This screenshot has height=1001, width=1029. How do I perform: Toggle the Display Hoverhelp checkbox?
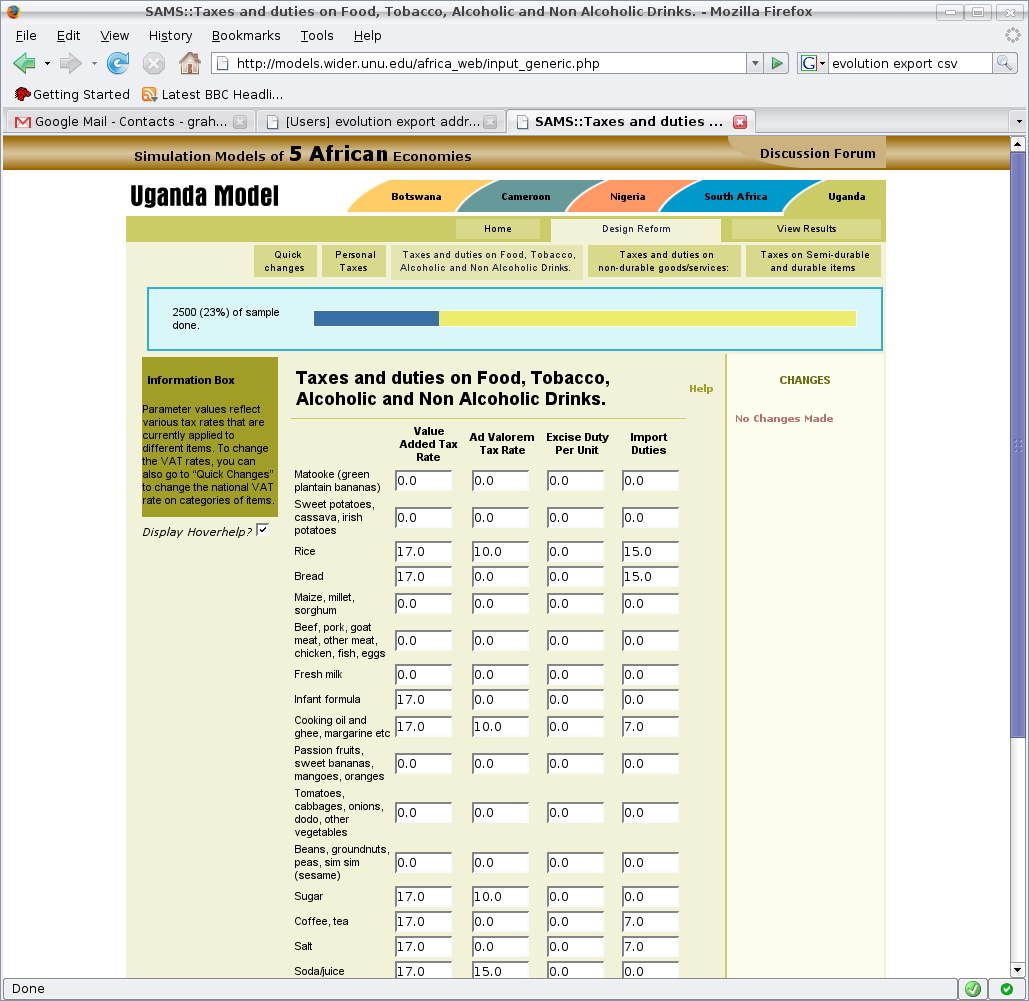263,530
